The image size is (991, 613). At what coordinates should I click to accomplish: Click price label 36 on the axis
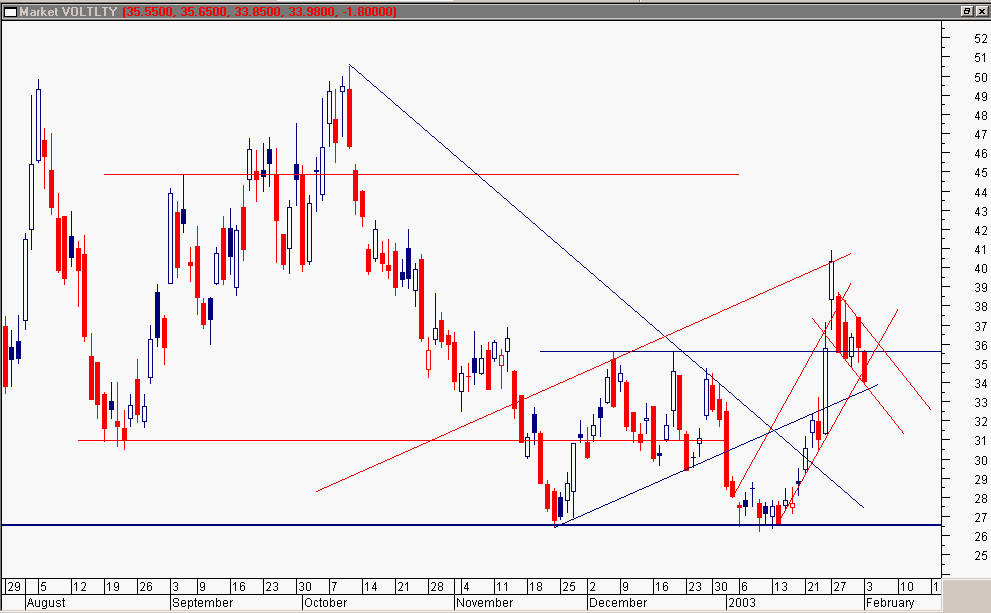[980, 346]
